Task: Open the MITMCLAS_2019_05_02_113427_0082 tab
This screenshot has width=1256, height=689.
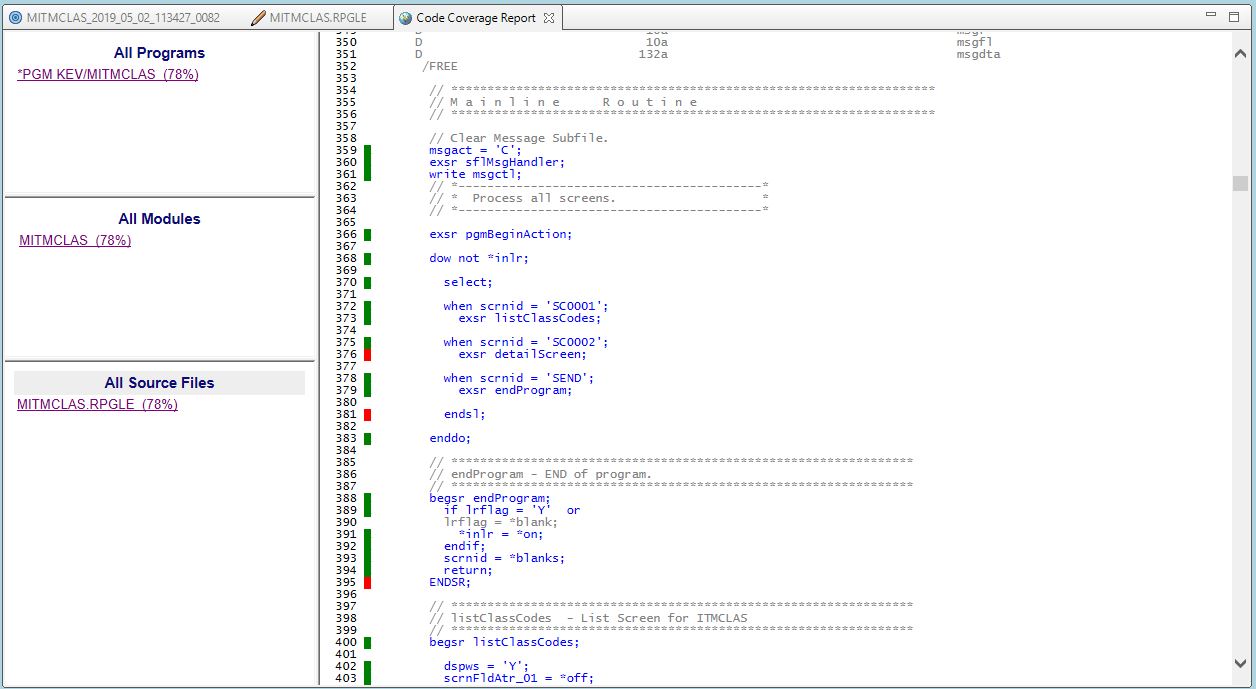Action: pyautogui.click(x=122, y=18)
